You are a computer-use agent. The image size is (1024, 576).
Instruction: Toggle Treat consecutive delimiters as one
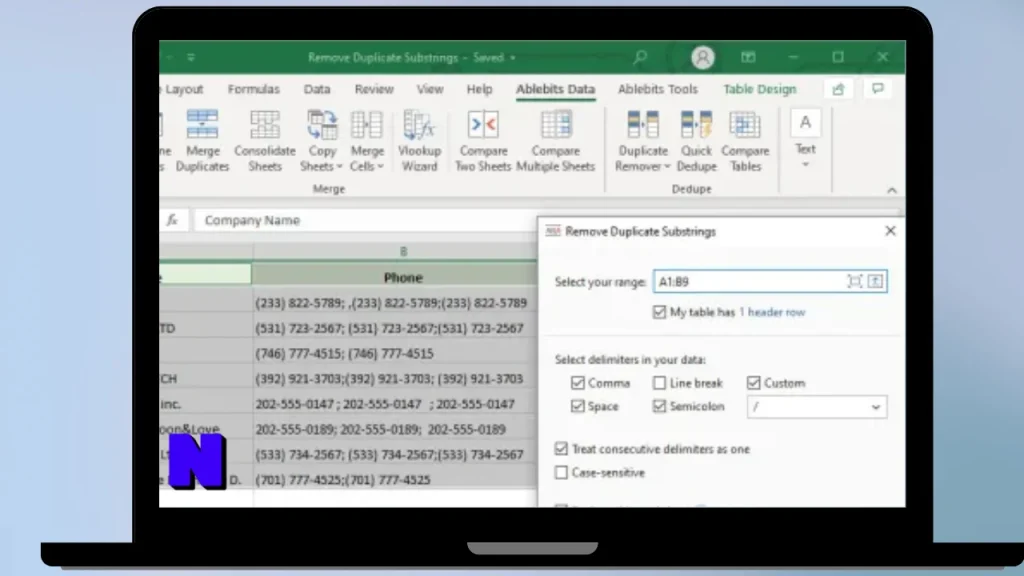[561, 449]
